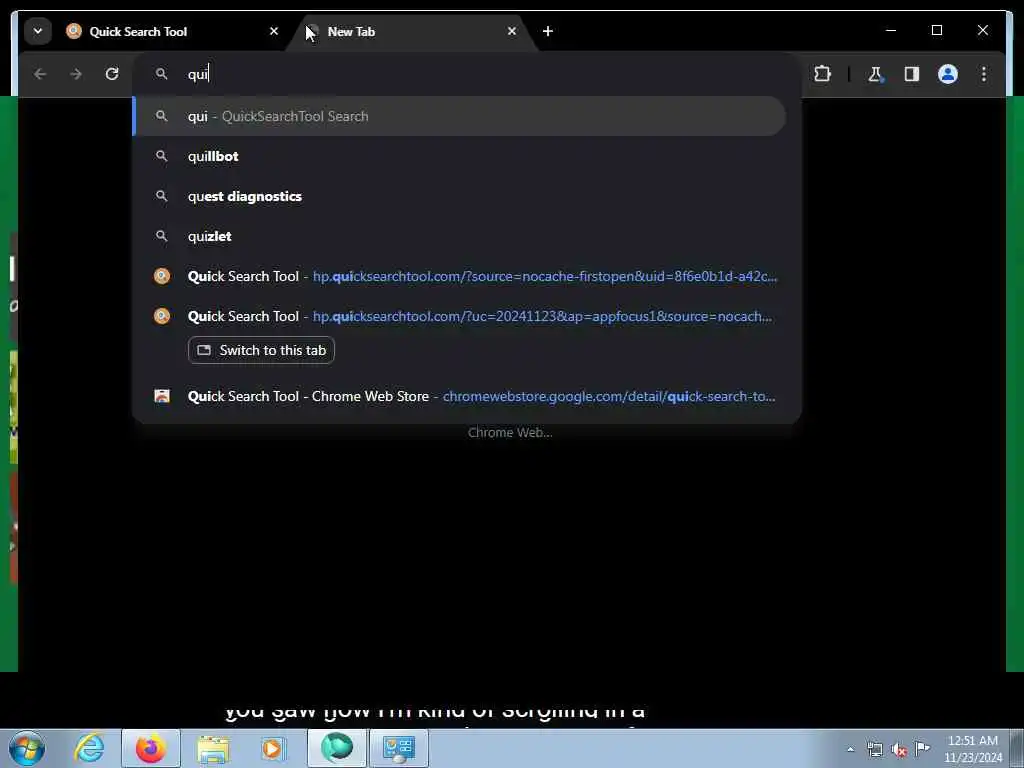Open a new tab with plus button
The height and width of the screenshot is (768, 1024).
pyautogui.click(x=548, y=31)
